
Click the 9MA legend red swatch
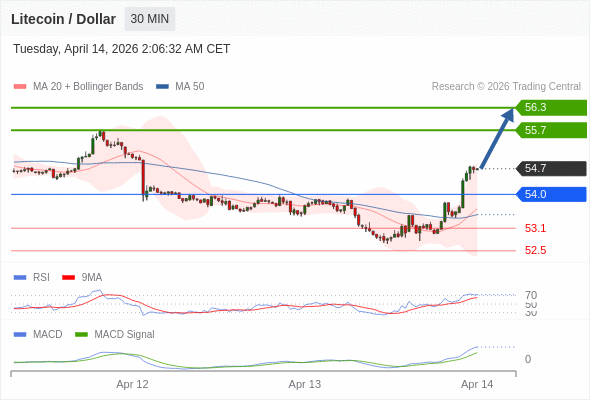[68, 278]
